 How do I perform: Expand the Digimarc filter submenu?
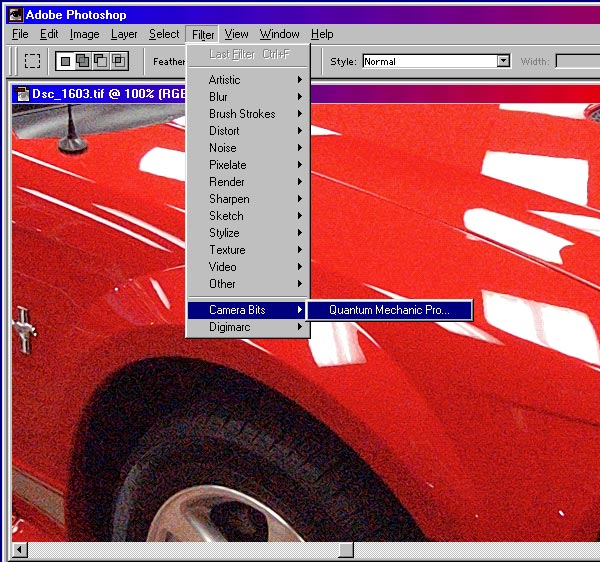(248, 327)
